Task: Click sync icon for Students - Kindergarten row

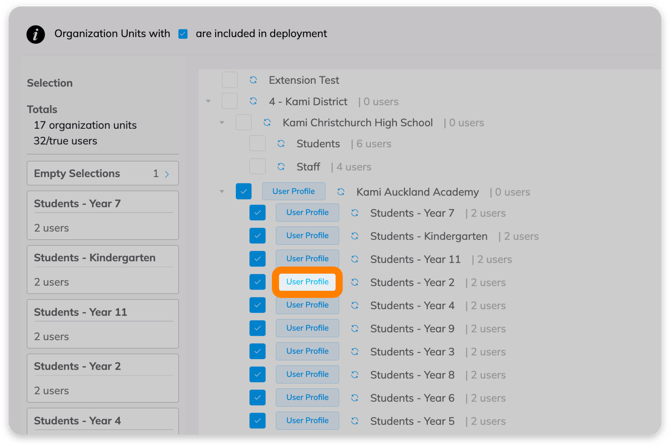Action: pyautogui.click(x=355, y=236)
